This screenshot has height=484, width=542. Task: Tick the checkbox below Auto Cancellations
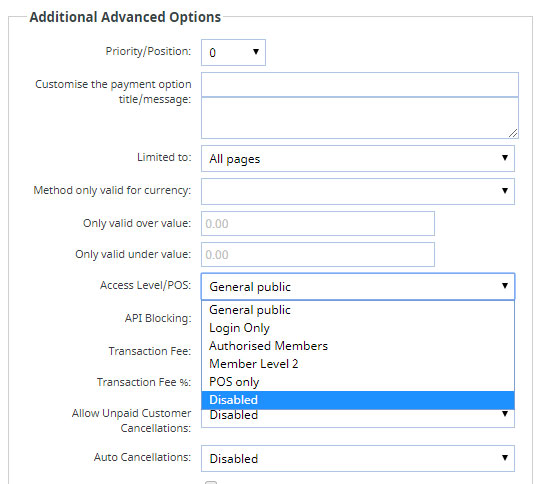pyautogui.click(x=211, y=482)
